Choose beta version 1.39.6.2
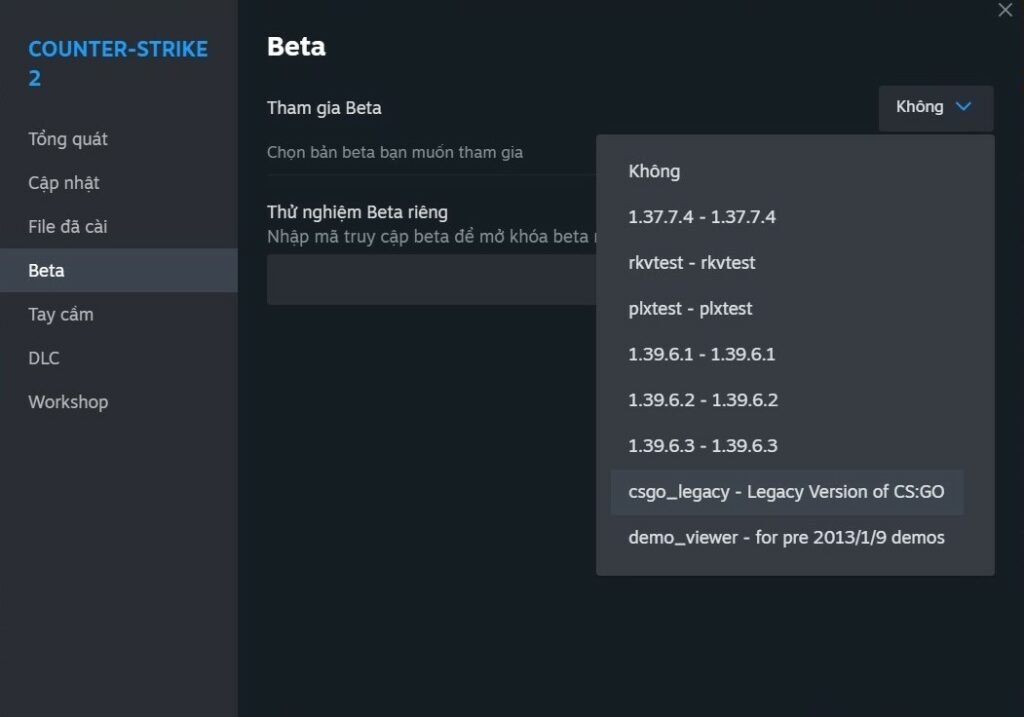Screen dimensions: 1024x717 pyautogui.click(x=703, y=400)
